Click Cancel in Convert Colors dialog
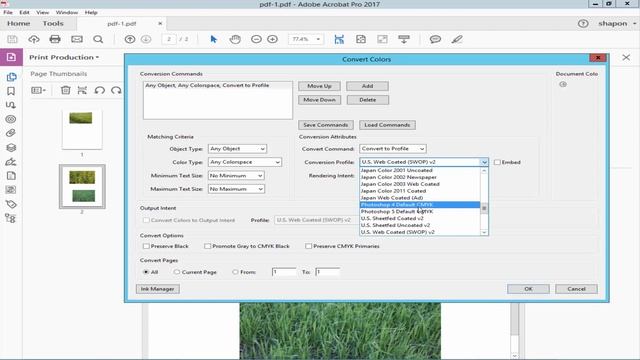 coord(576,289)
